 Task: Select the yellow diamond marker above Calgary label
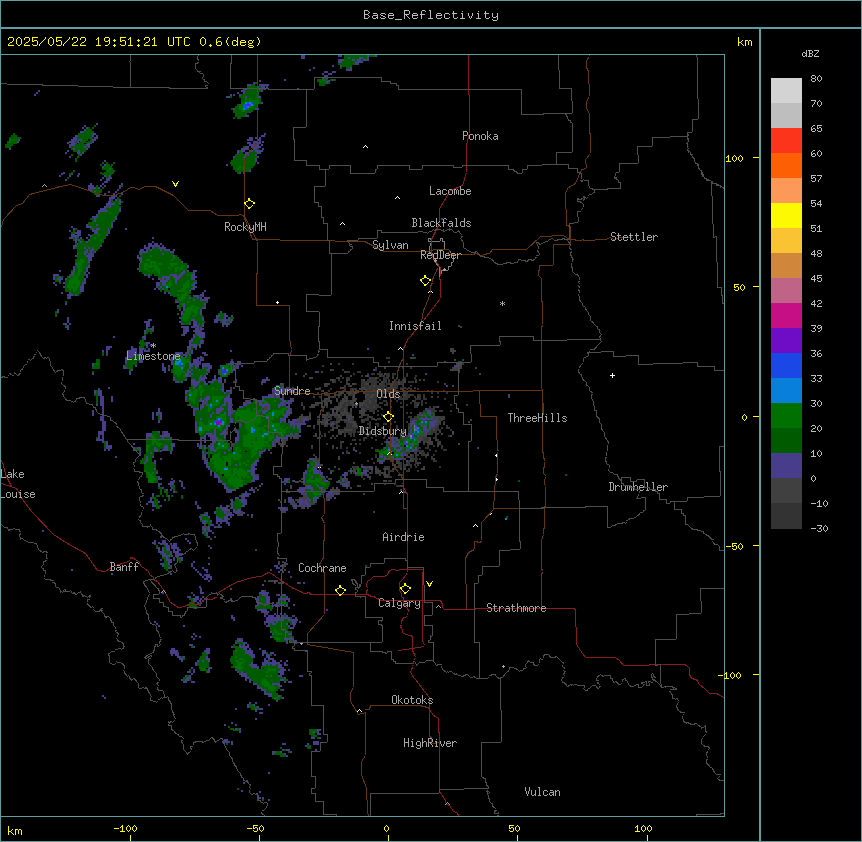405,589
